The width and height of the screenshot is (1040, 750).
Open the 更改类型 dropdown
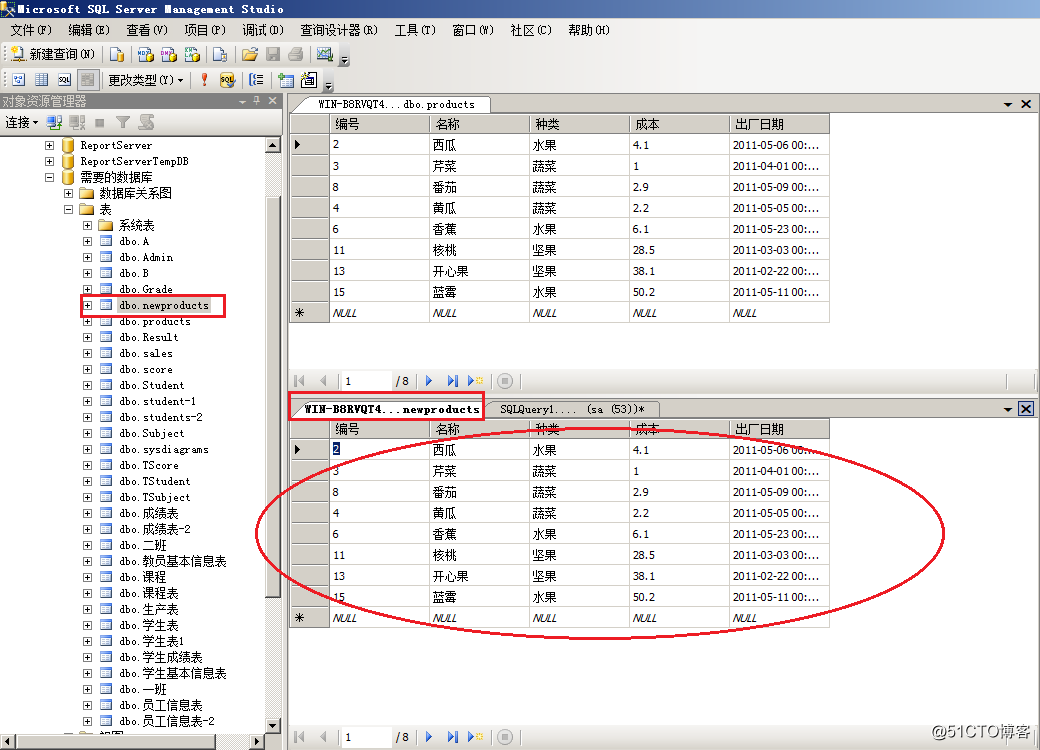coord(145,80)
